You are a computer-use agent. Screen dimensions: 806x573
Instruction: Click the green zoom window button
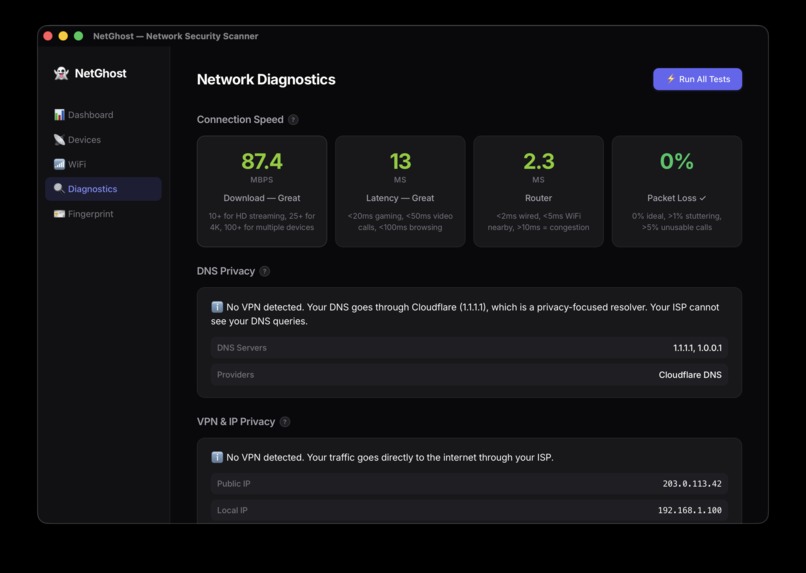click(79, 36)
